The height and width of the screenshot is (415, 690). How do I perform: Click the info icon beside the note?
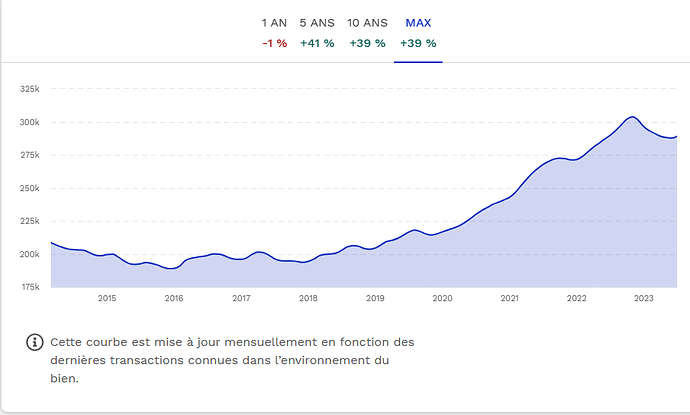point(35,342)
